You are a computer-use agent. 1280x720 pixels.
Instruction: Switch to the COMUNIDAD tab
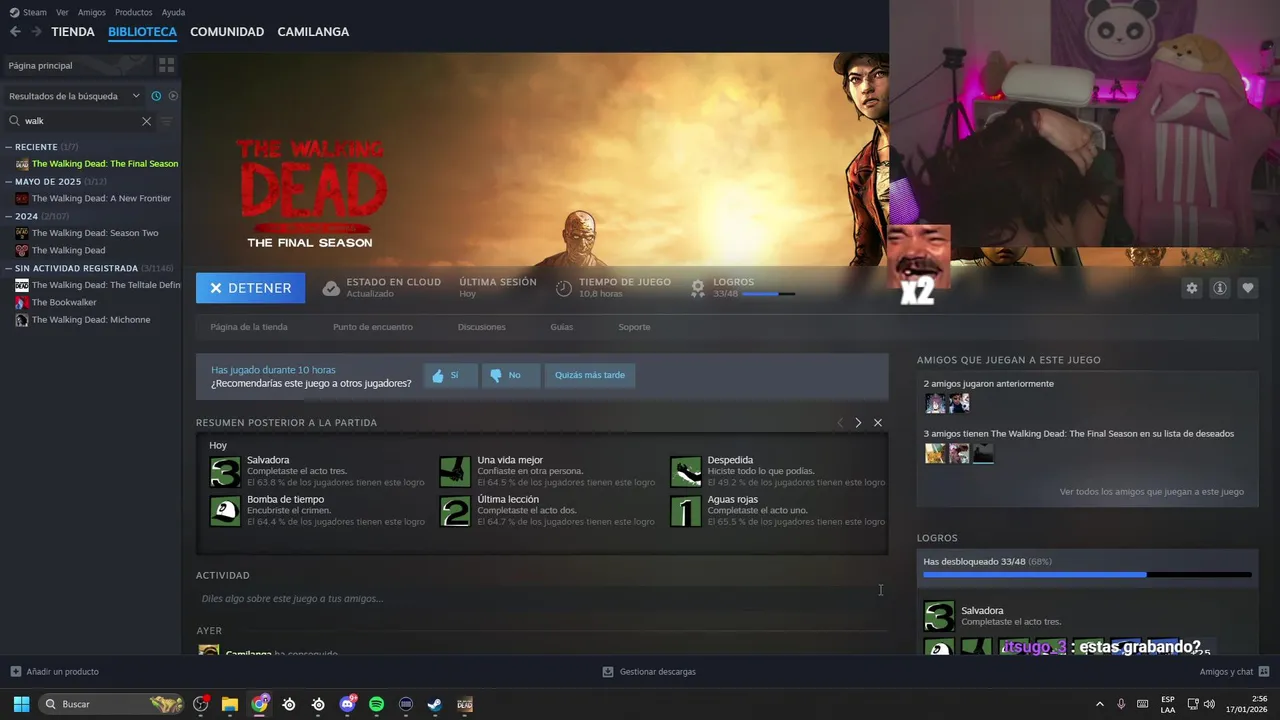[227, 32]
